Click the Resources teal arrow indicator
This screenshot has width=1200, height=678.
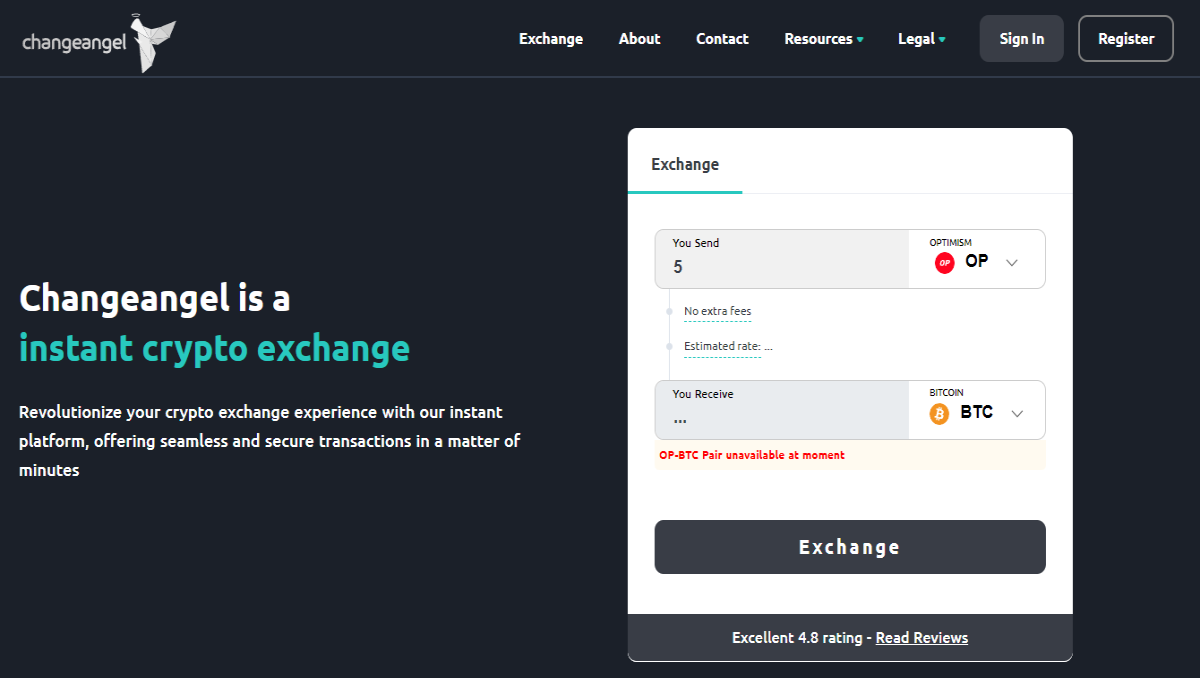click(x=860, y=40)
